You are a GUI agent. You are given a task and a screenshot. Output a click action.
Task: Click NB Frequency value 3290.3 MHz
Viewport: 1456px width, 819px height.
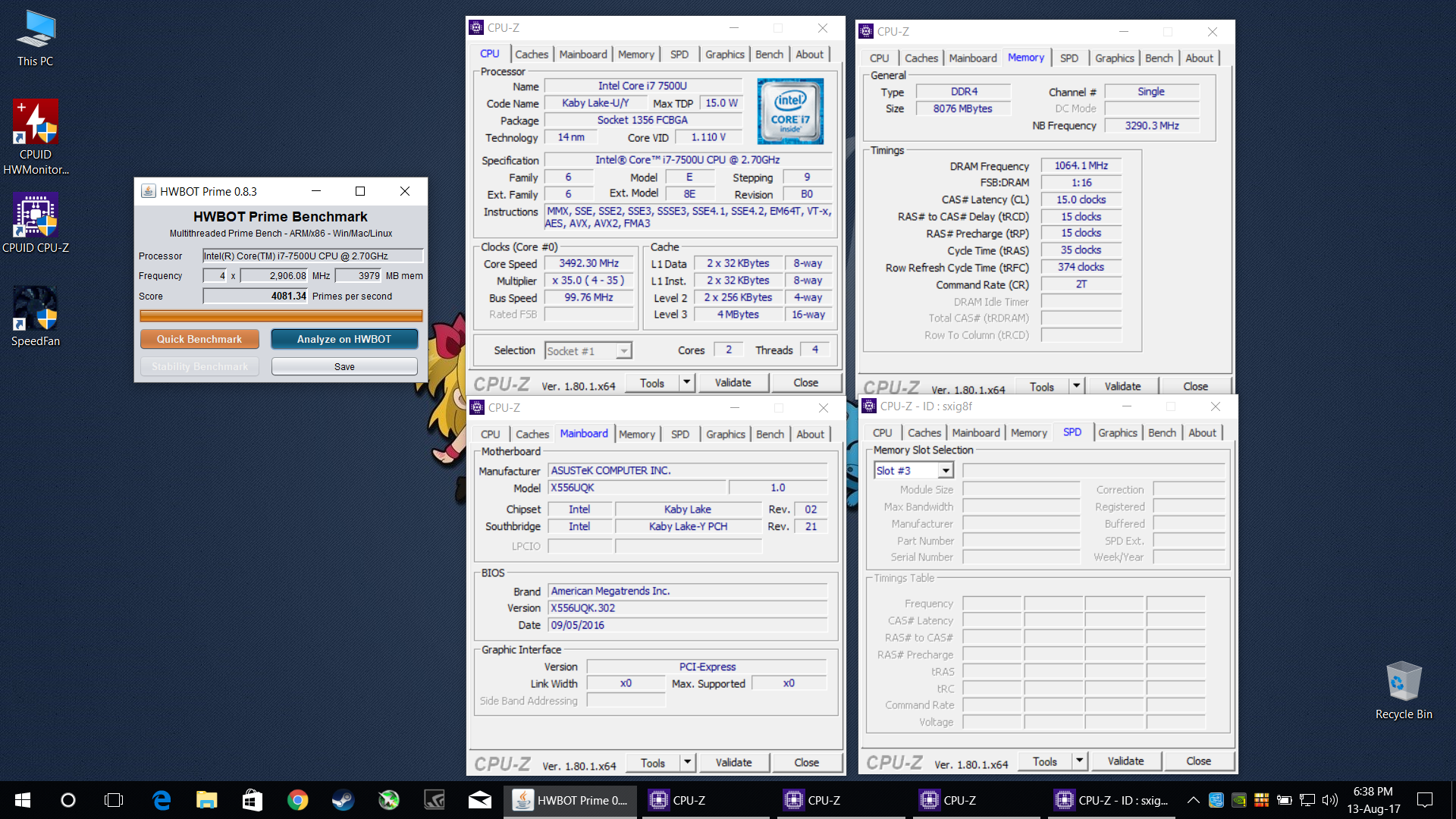pyautogui.click(x=1152, y=125)
